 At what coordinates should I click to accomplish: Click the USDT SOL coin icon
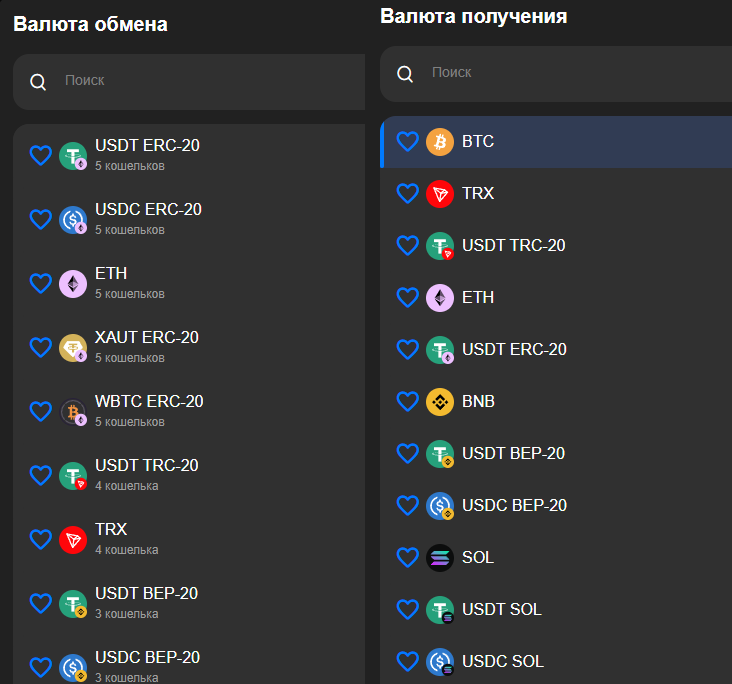coord(440,610)
